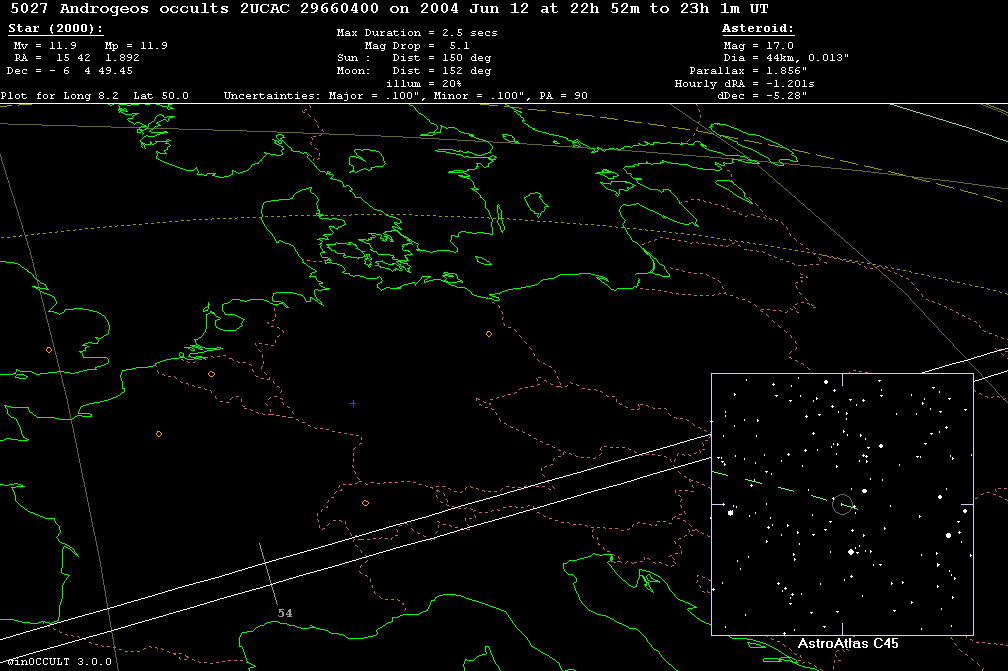
Task: Click the 54 minute time marker label
Action: tap(285, 612)
